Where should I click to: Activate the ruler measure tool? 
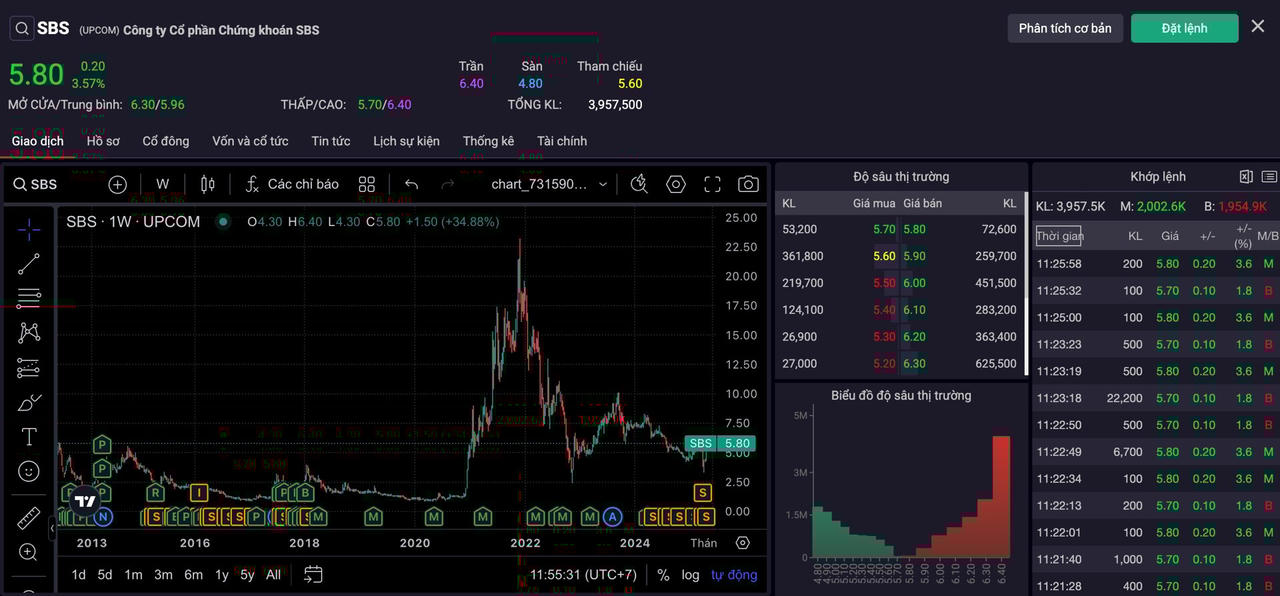[x=29, y=518]
